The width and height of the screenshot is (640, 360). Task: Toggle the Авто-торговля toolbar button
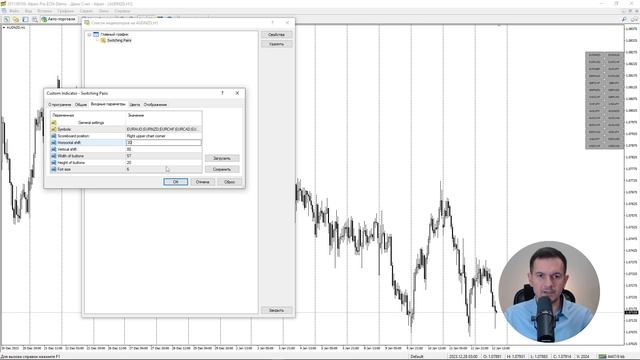click(x=58, y=19)
